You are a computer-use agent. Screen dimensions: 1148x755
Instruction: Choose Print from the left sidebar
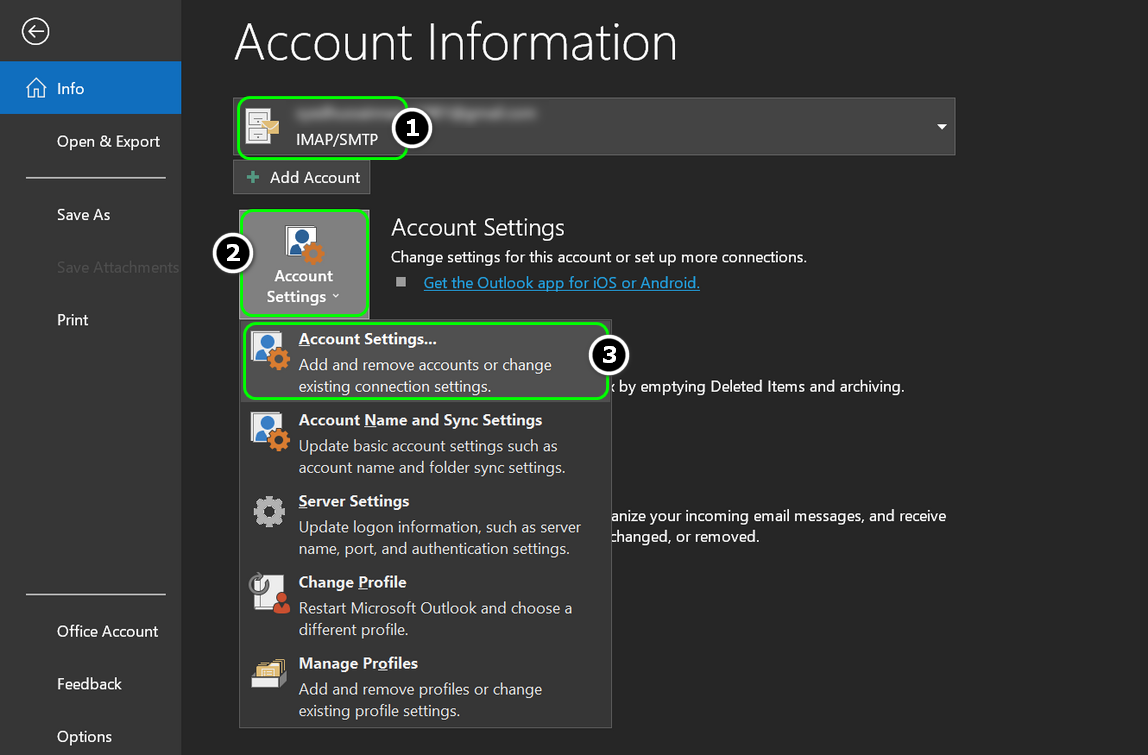point(73,320)
